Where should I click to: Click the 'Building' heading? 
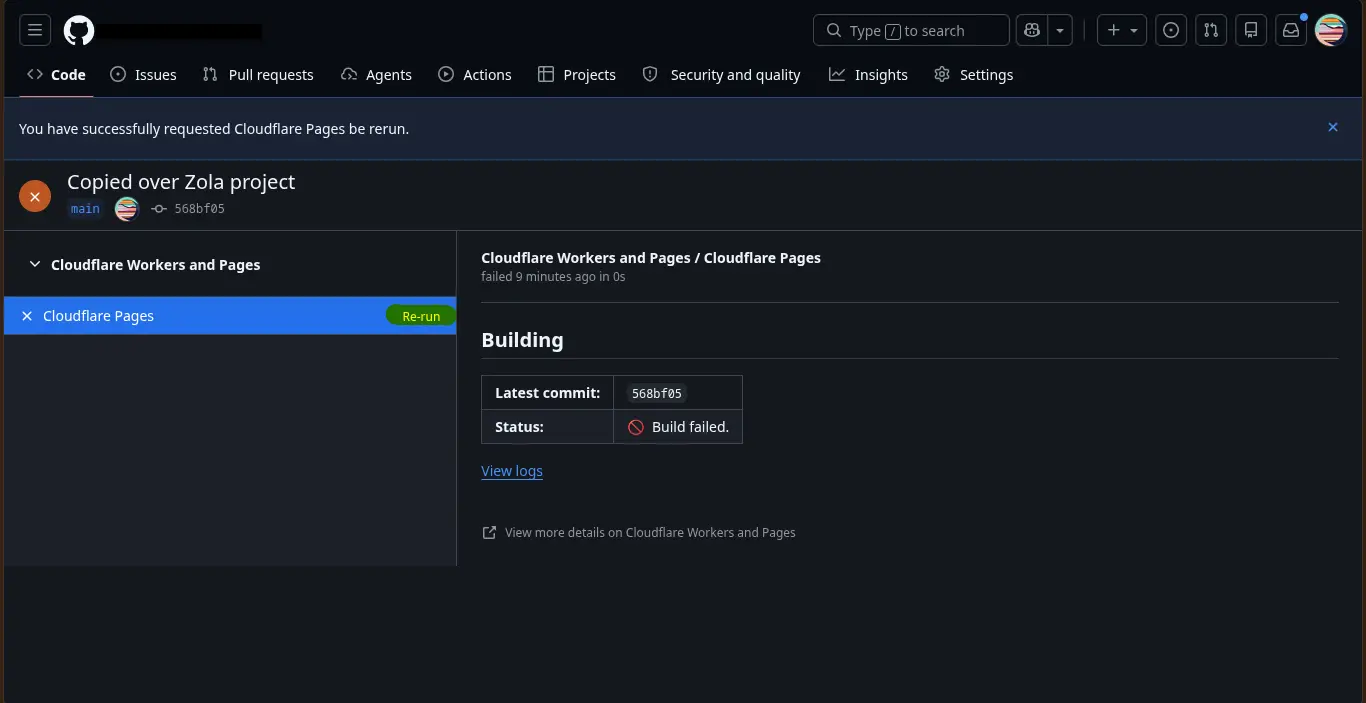coord(522,340)
